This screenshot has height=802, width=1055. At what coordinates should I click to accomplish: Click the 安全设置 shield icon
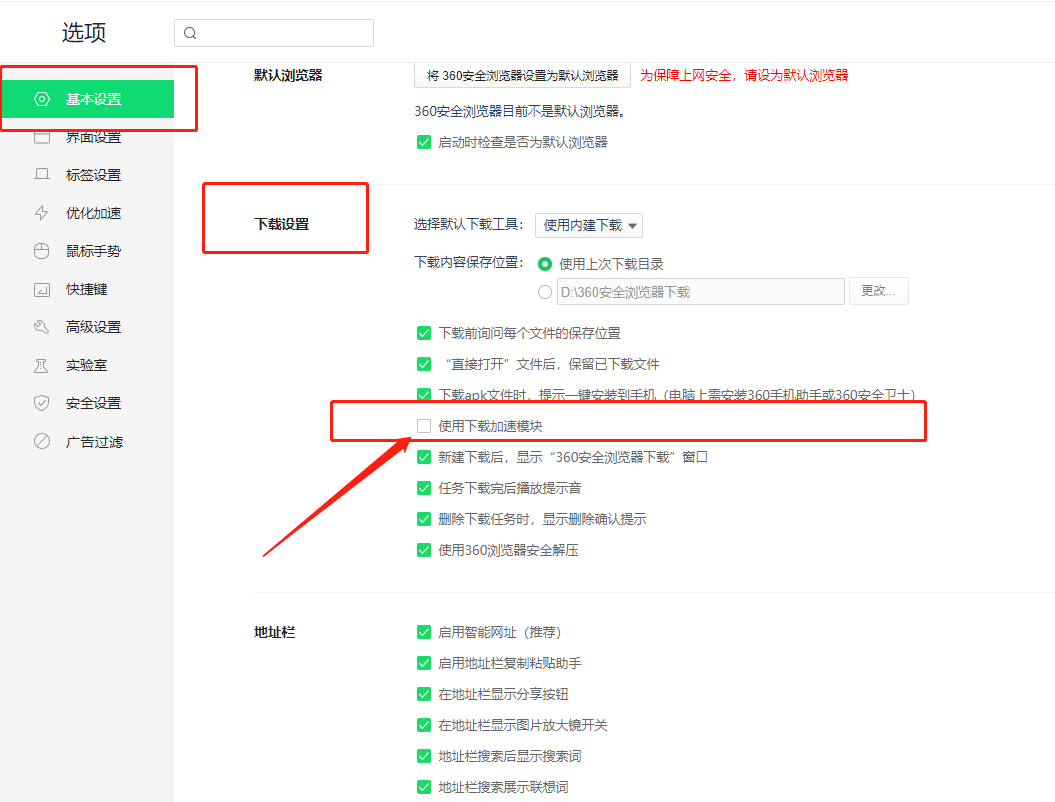[42, 403]
